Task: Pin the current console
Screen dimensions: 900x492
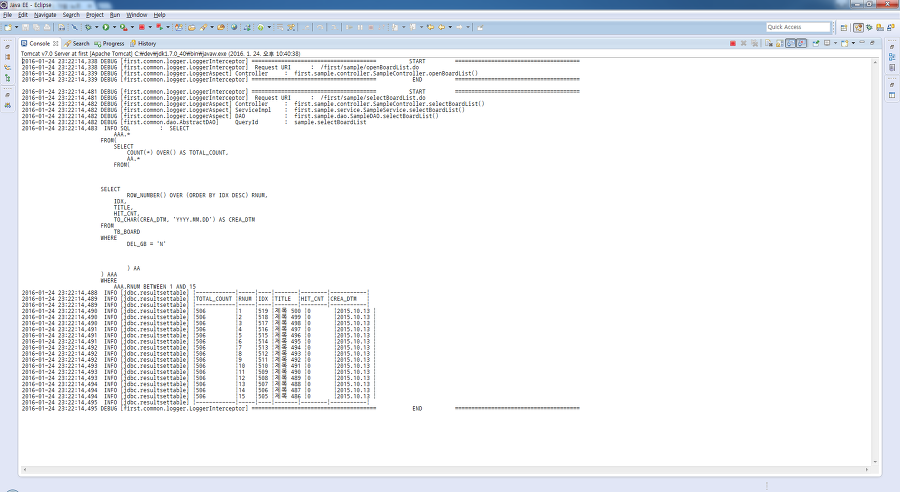Action: [816, 44]
